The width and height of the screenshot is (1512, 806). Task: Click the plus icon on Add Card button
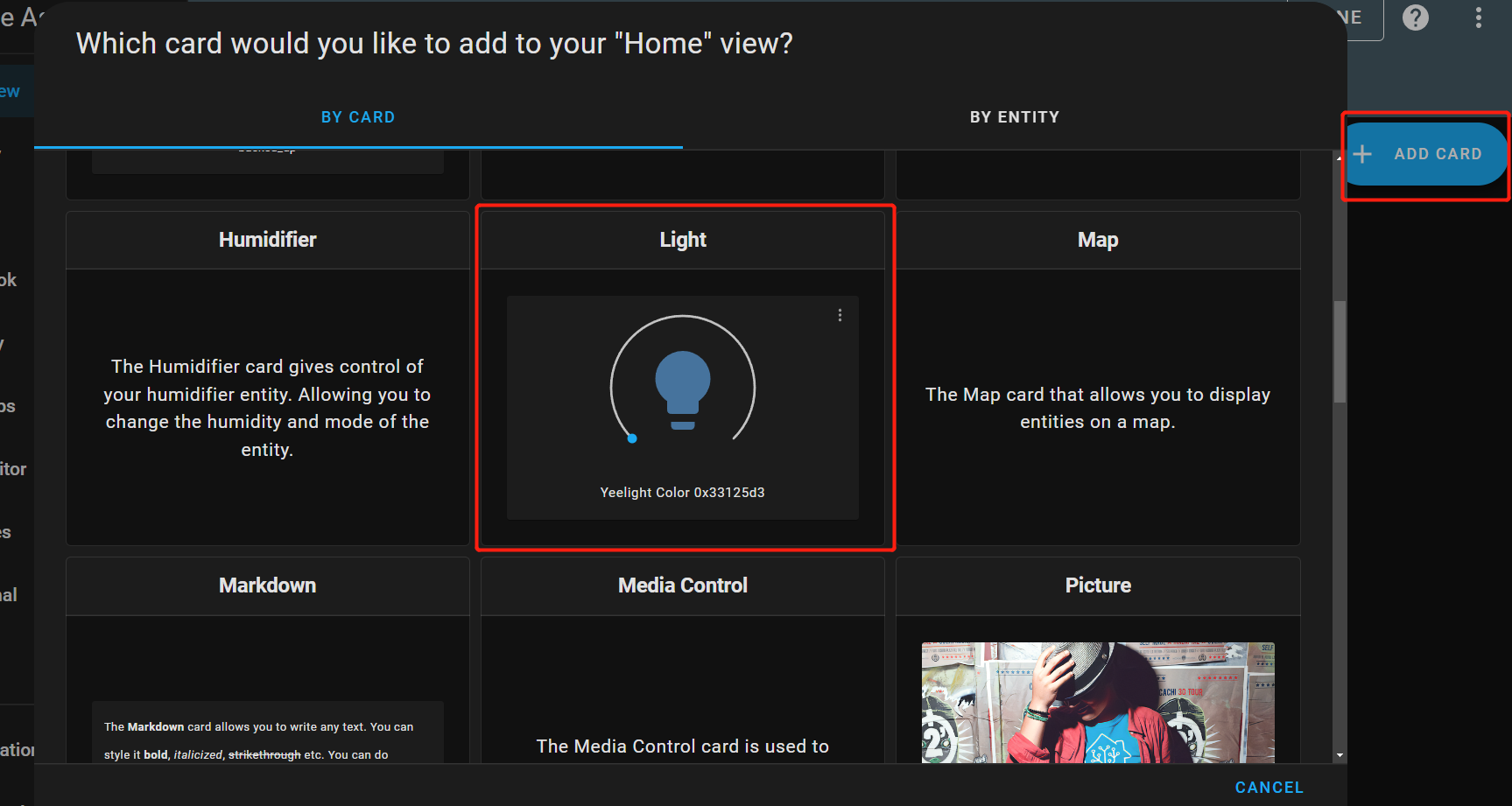coord(1362,154)
